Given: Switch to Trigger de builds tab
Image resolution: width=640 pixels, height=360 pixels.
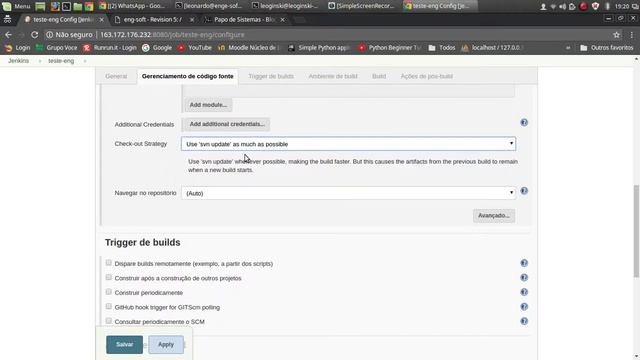Looking at the screenshot, I should (x=271, y=76).
